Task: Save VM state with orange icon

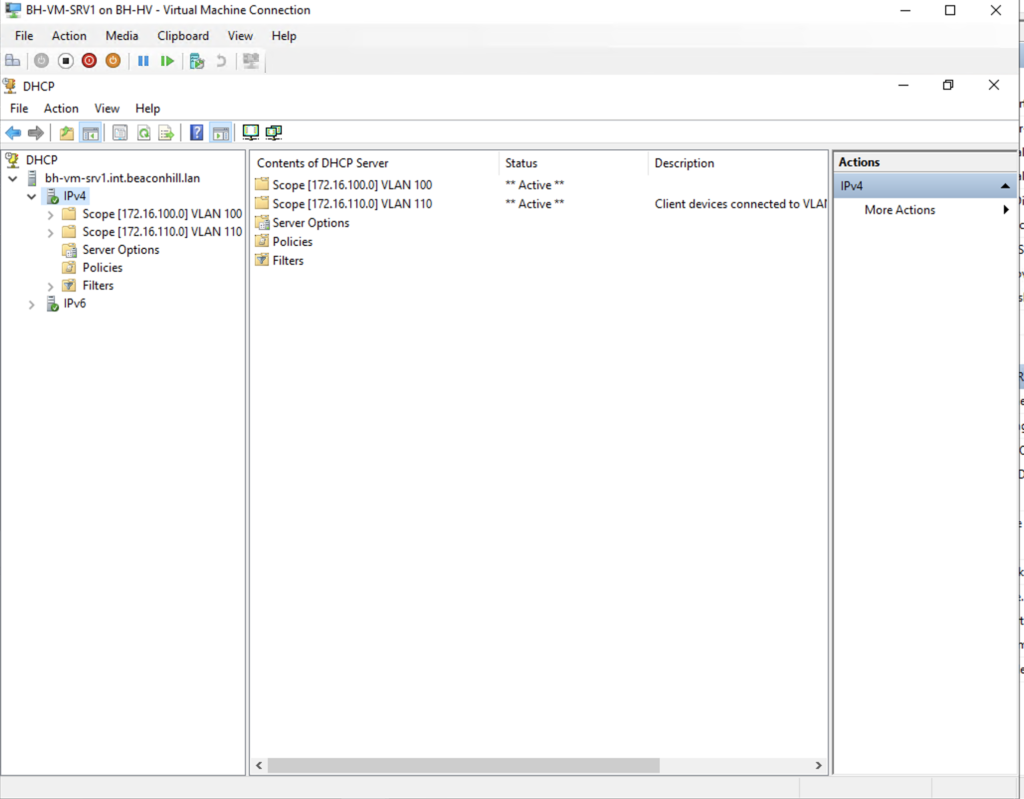Action: pyautogui.click(x=113, y=61)
